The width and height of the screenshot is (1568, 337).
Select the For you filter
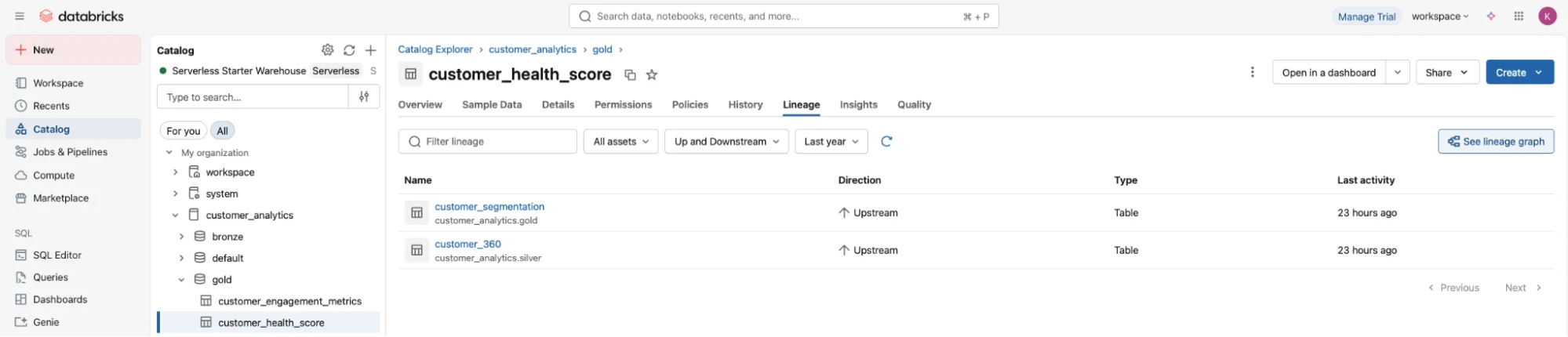point(184,131)
